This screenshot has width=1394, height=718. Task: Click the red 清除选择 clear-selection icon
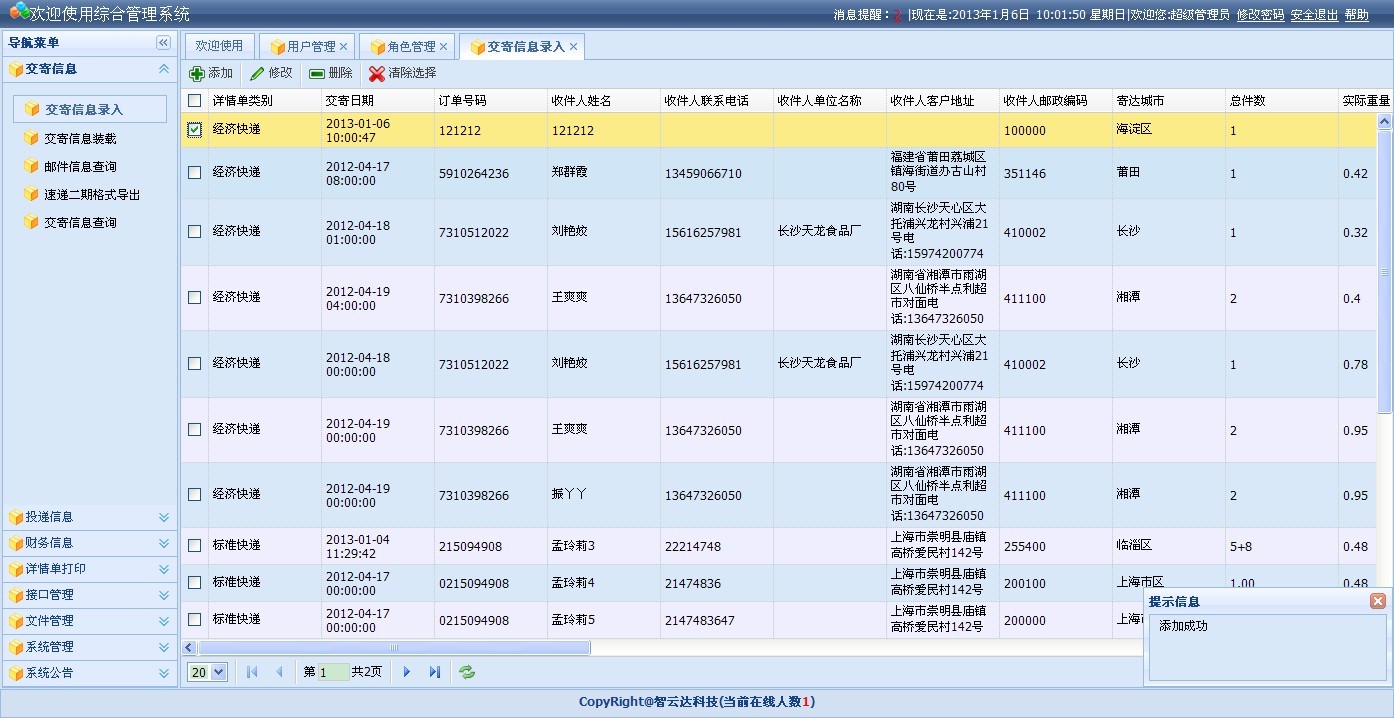coord(377,73)
